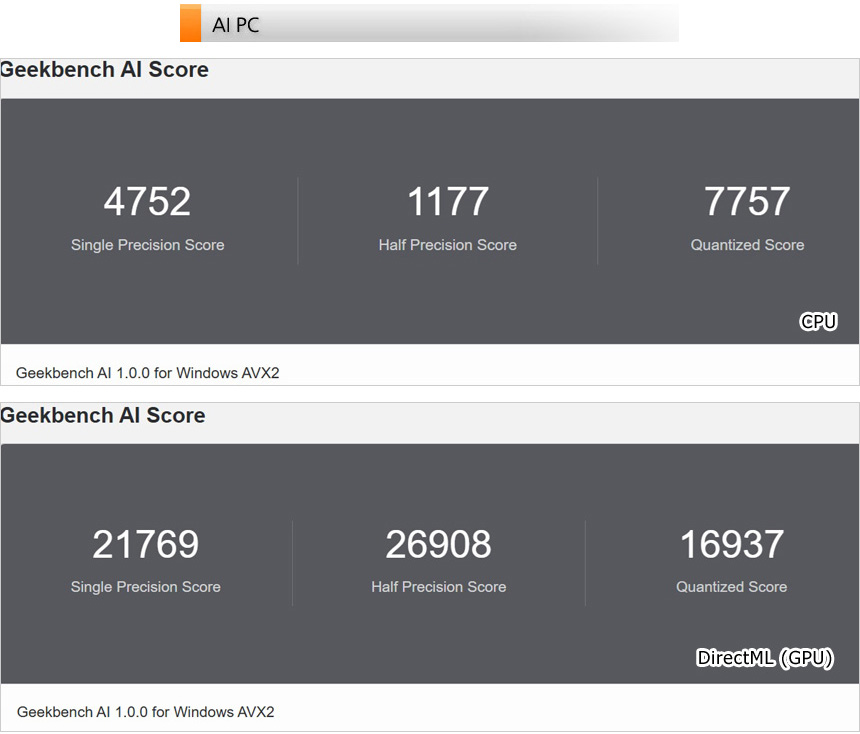Click the 21769 single precision score
The width and height of the screenshot is (860, 734).
pyautogui.click(x=145, y=545)
